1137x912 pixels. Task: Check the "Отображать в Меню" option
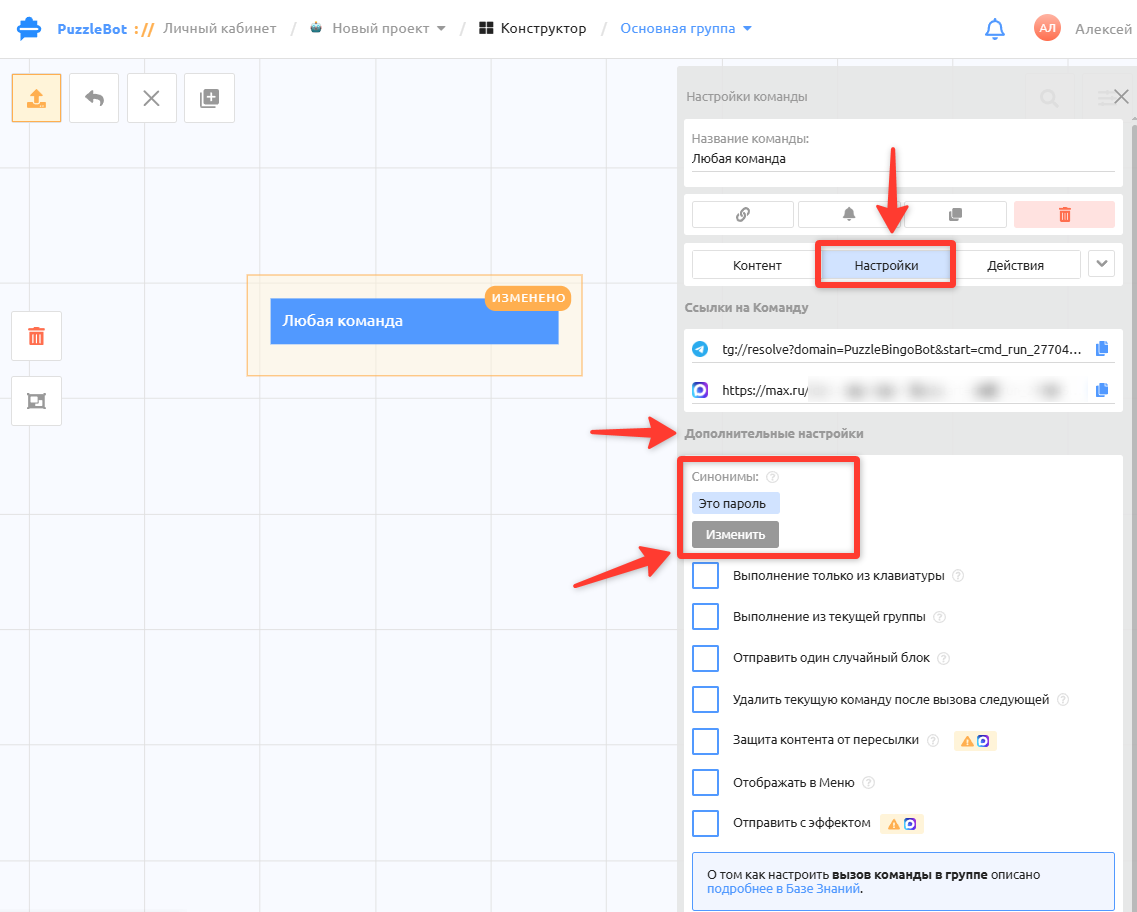pos(705,783)
